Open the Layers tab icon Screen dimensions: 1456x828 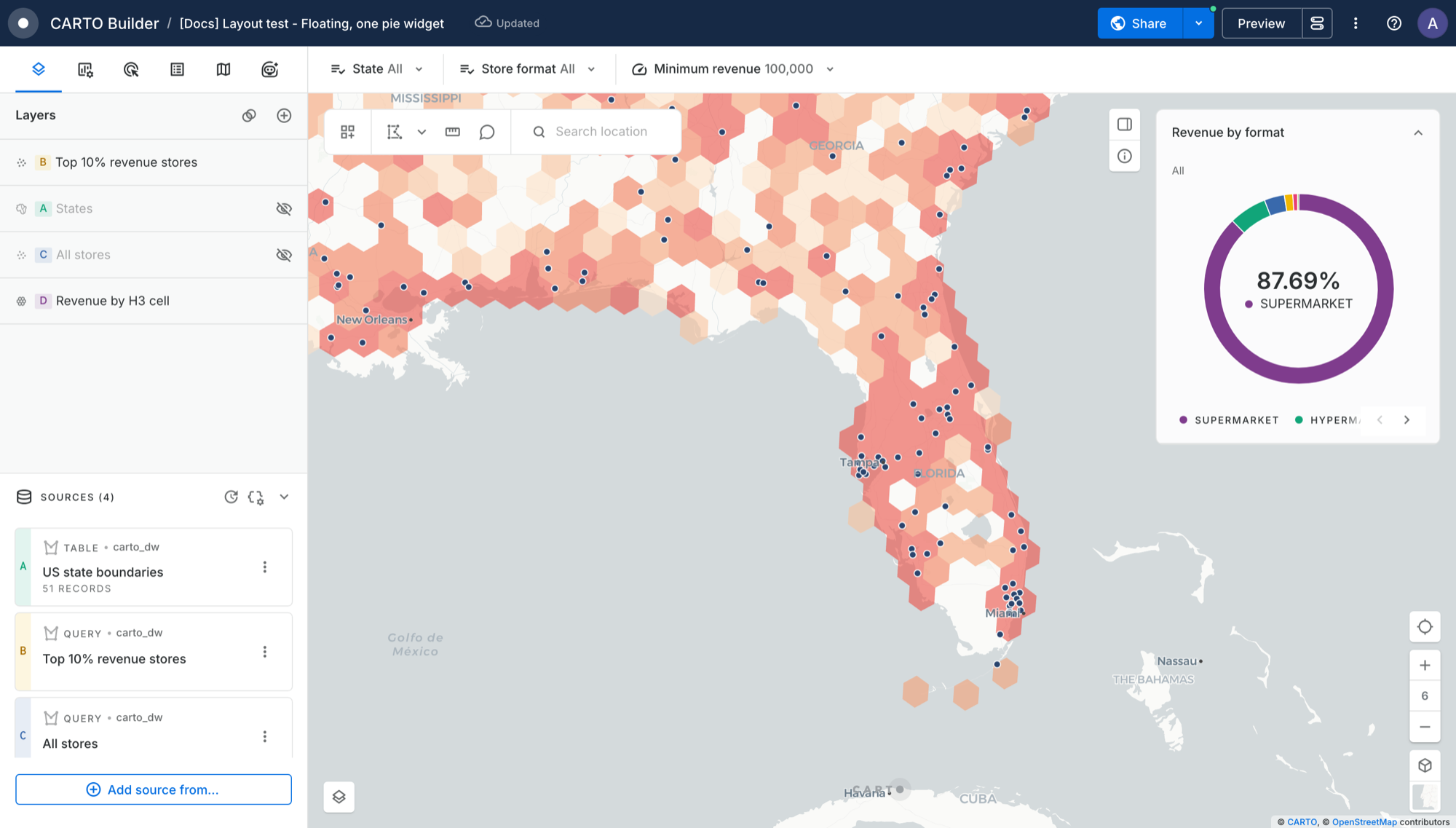(x=39, y=69)
